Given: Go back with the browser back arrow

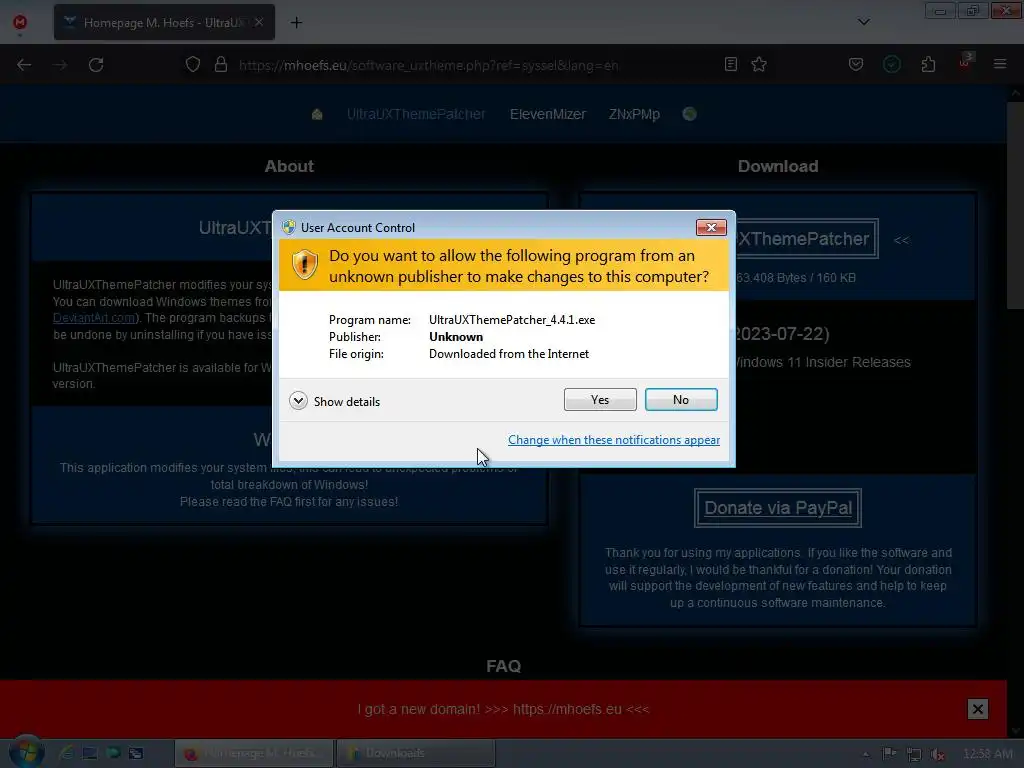Looking at the screenshot, I should [x=24, y=65].
